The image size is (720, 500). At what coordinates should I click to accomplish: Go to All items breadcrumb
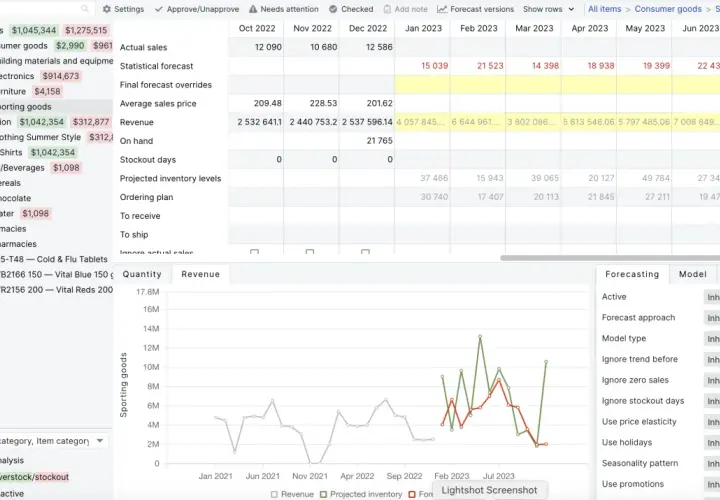pyautogui.click(x=605, y=9)
